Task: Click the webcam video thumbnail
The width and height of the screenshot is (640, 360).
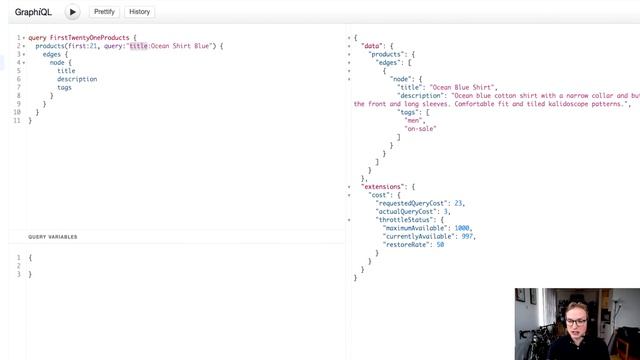Action: [577, 324]
